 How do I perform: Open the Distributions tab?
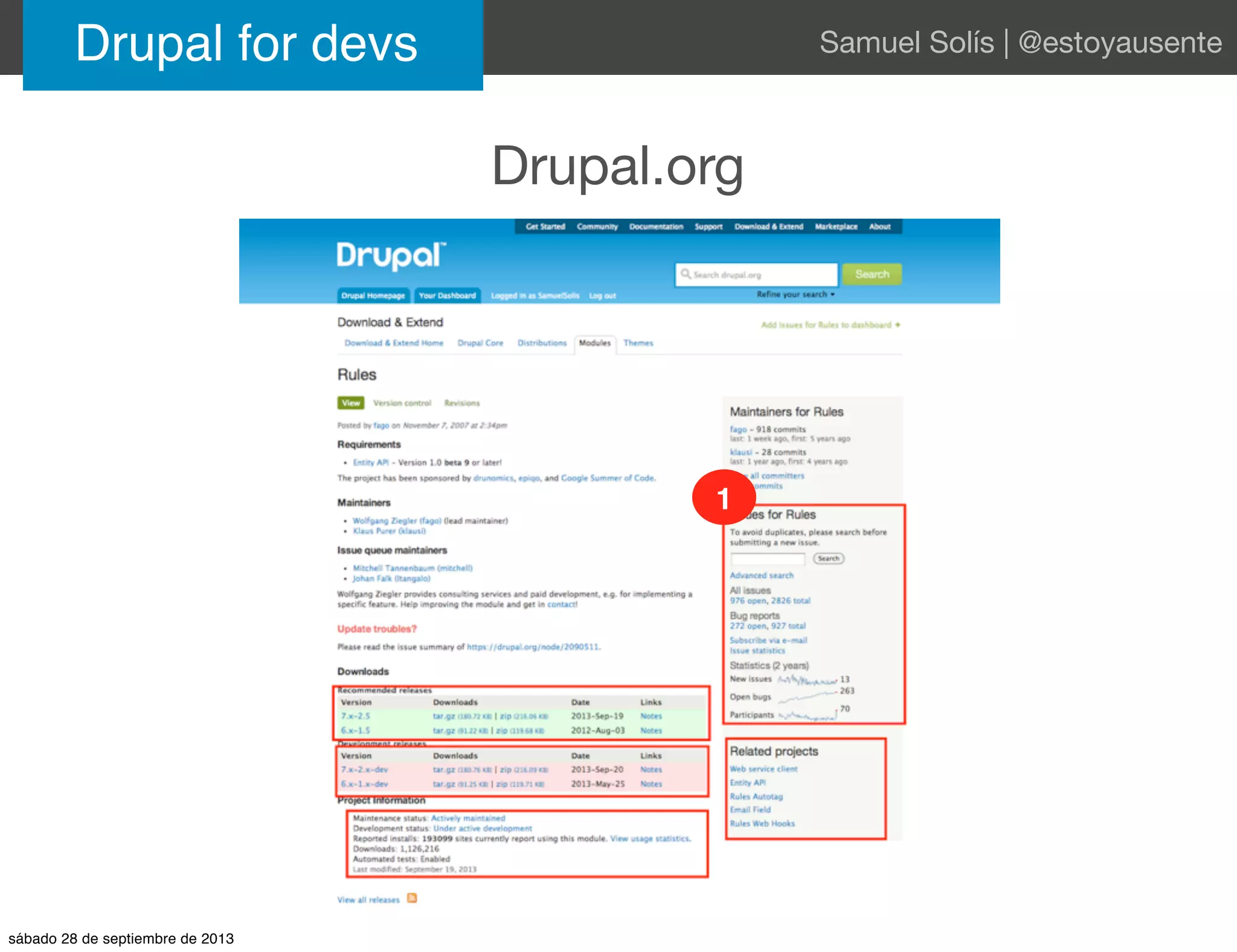coord(542,343)
